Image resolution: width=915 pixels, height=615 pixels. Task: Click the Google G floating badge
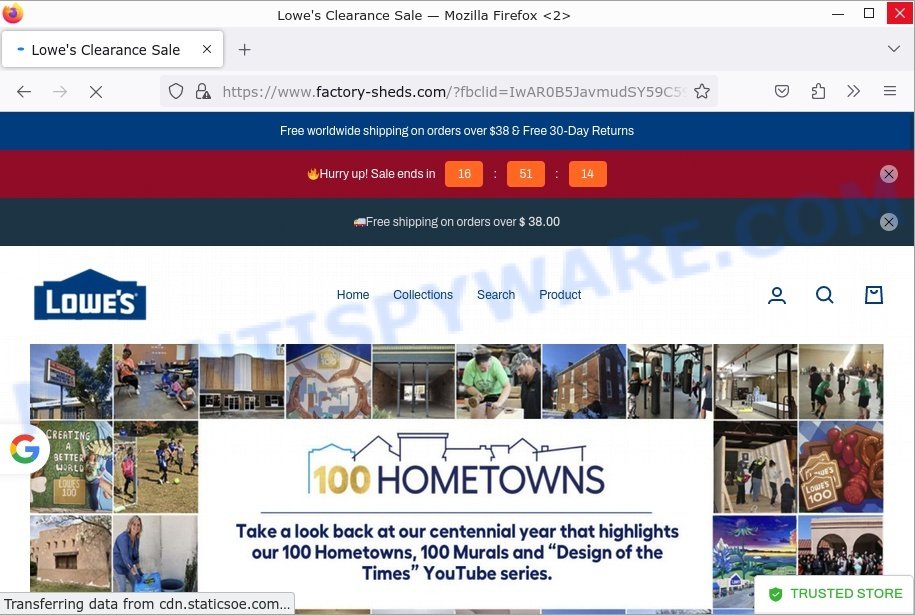point(24,449)
